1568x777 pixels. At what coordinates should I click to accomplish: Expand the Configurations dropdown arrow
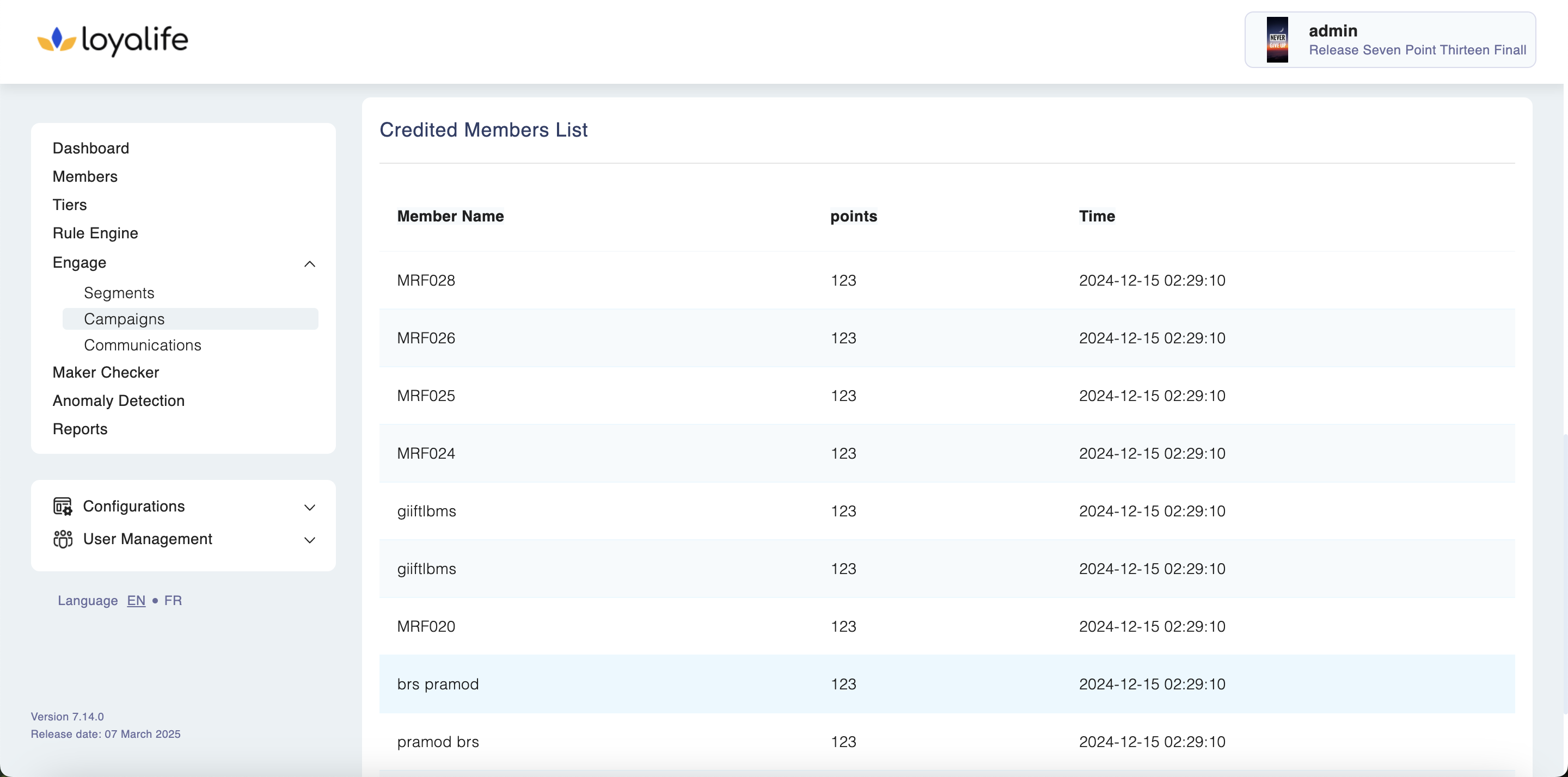pyautogui.click(x=309, y=508)
